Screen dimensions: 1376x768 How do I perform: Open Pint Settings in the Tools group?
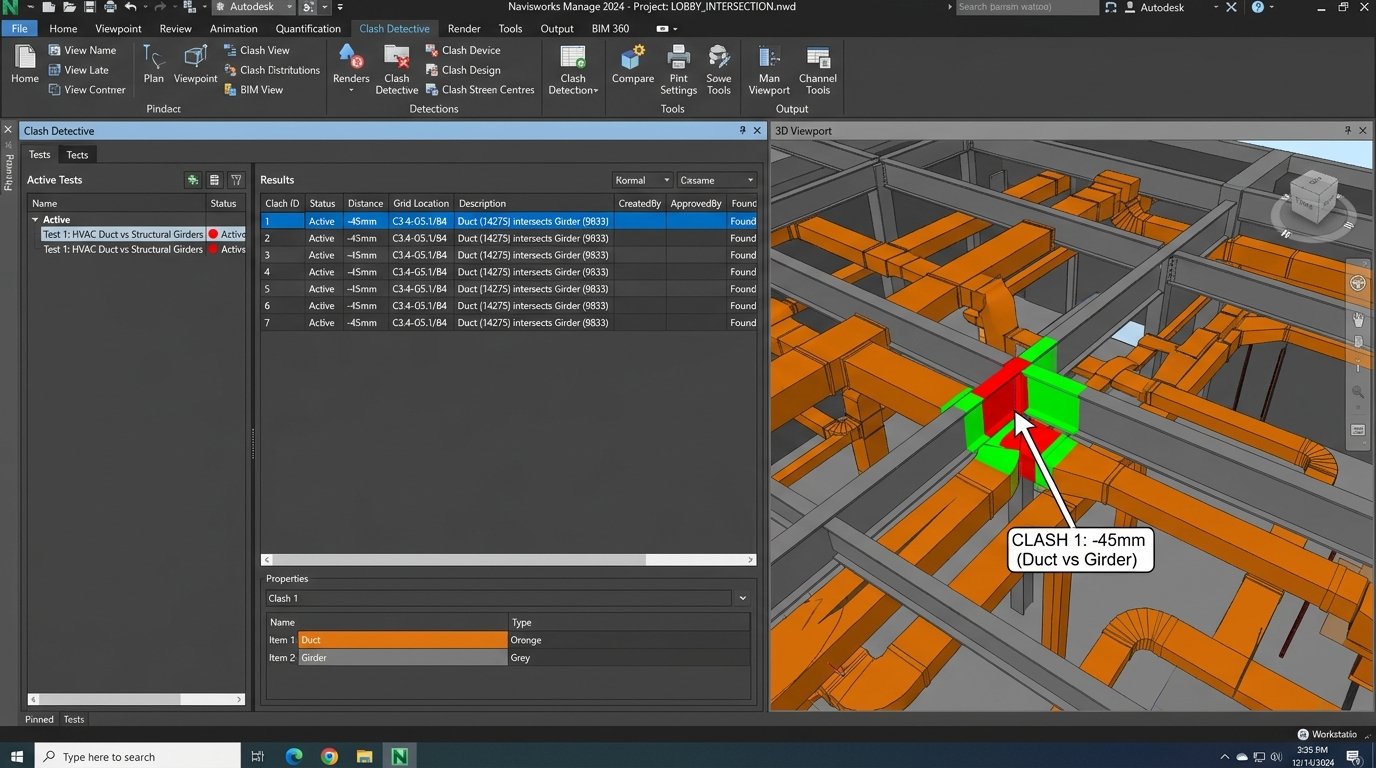678,69
